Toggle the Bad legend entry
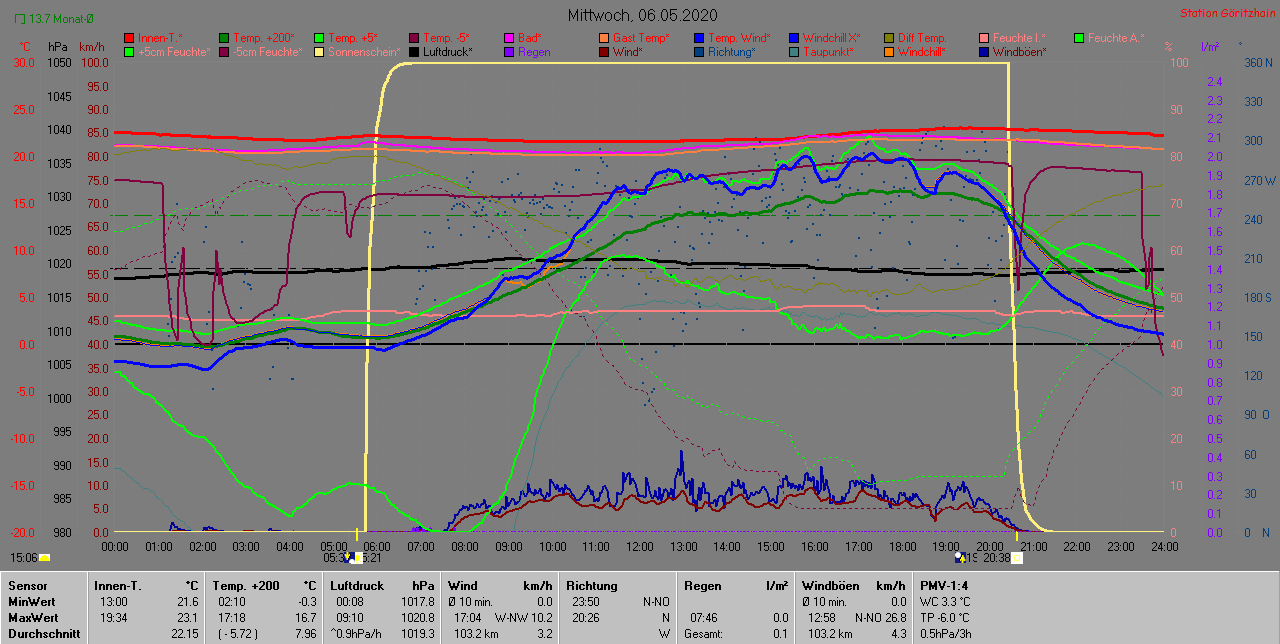 [523, 37]
